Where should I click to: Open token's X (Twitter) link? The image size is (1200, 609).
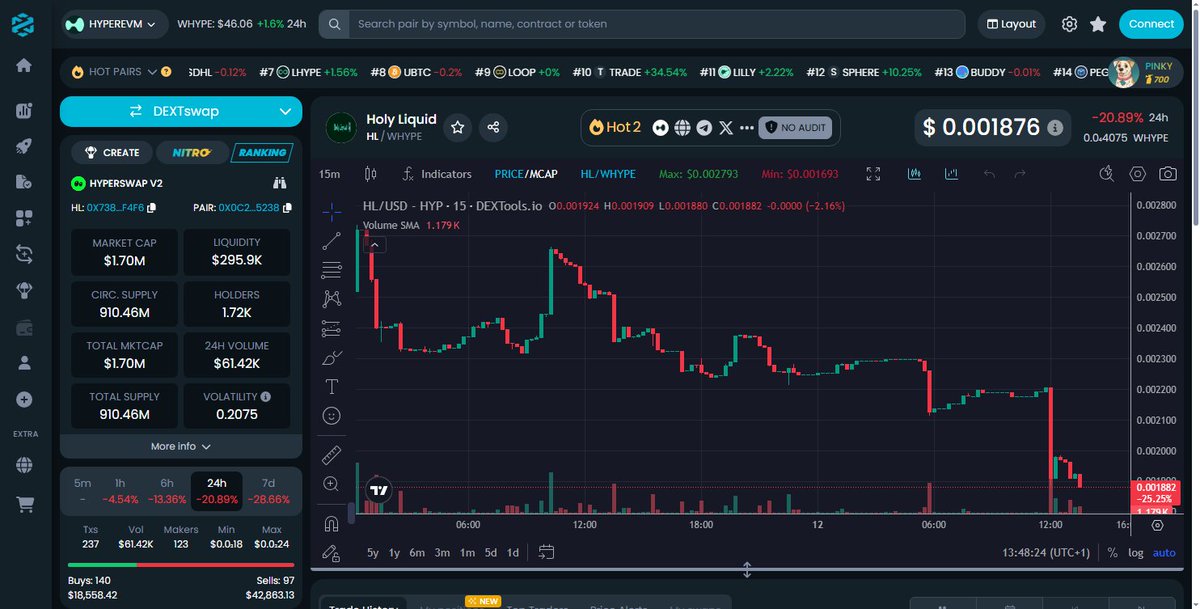point(726,127)
